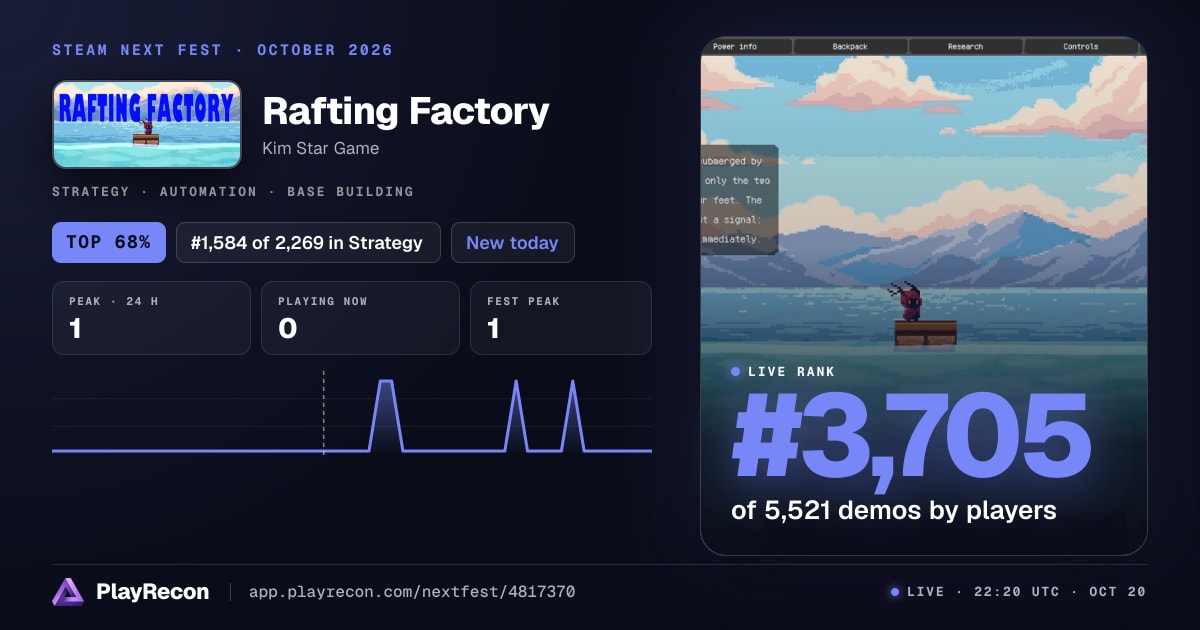Viewport: 1200px width, 630px height.
Task: Click the LIVE status dot in footer
Action: point(895,592)
